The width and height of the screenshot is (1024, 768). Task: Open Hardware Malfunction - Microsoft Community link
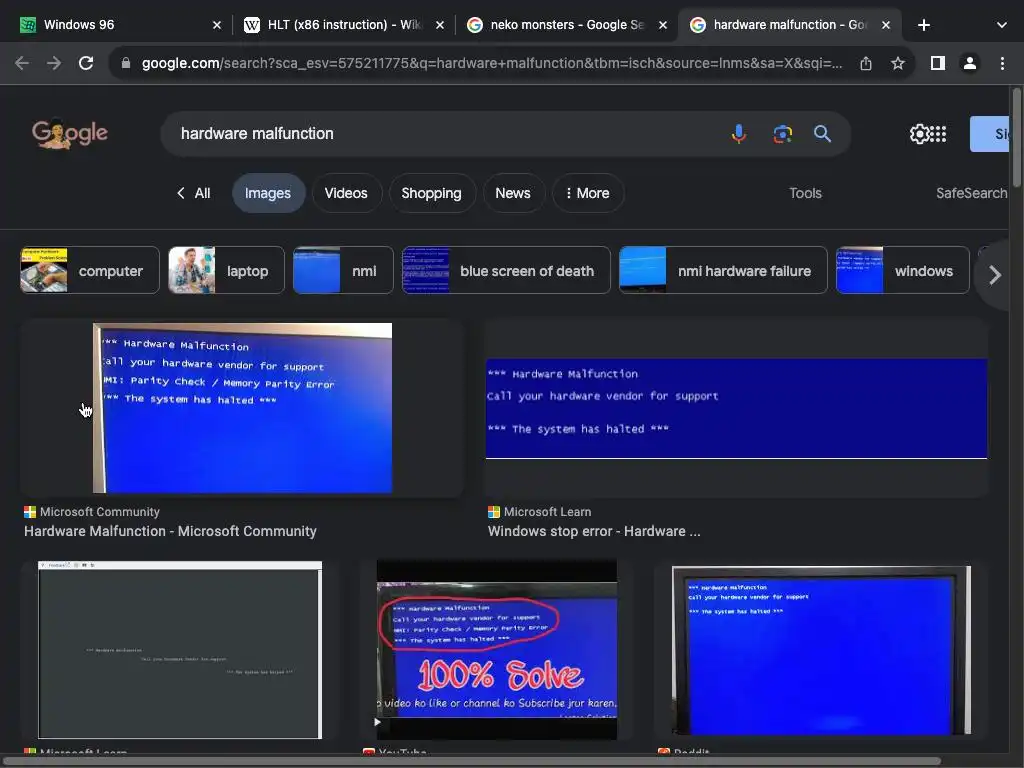(170, 532)
